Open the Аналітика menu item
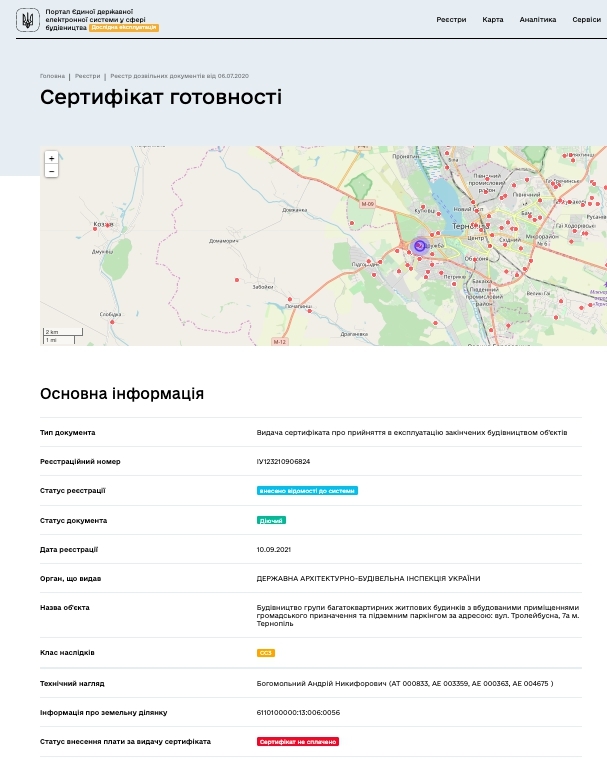Image resolution: width=607 pixels, height=759 pixels. [x=538, y=20]
